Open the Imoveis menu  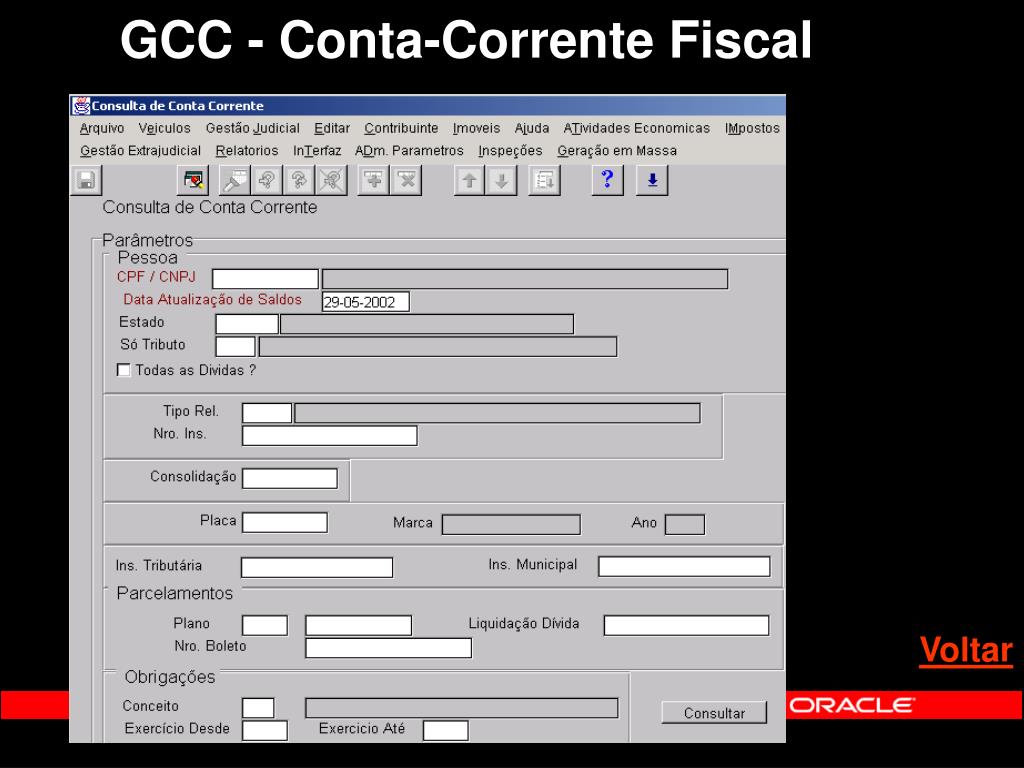[x=477, y=129]
